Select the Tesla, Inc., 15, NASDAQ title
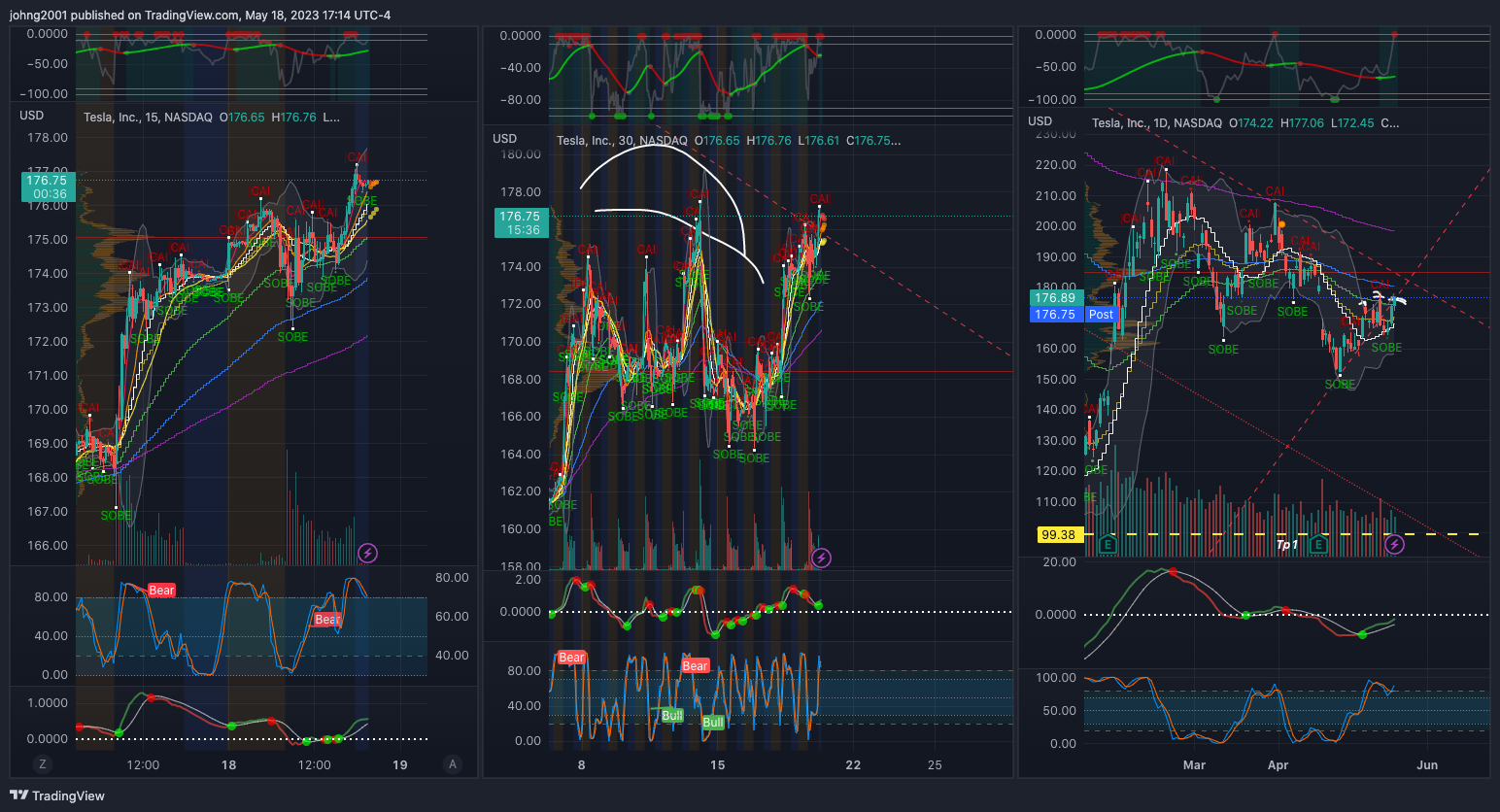Image resolution: width=1500 pixels, height=812 pixels. 148,118
